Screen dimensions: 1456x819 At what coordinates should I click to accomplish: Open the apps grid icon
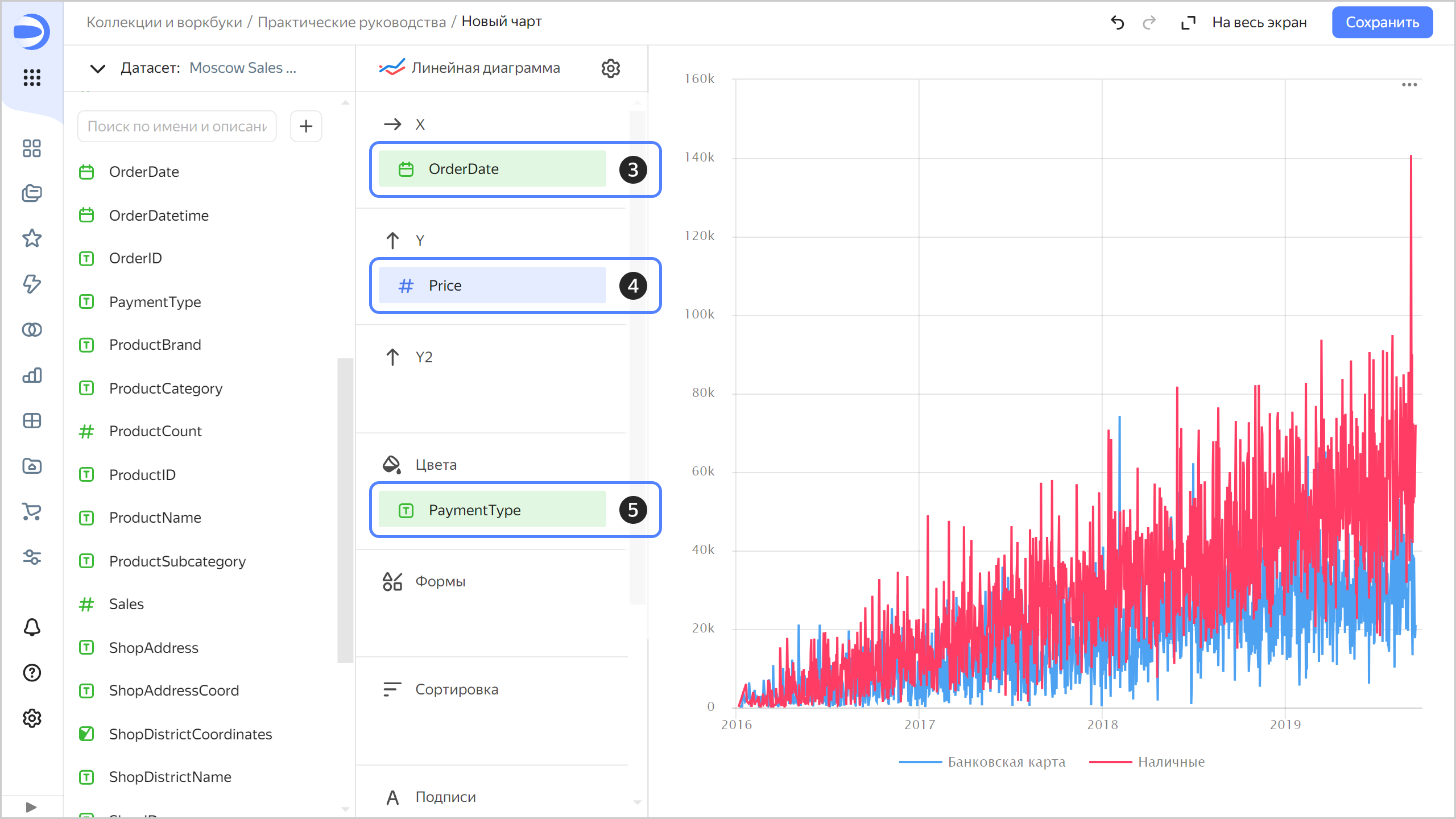click(x=32, y=77)
